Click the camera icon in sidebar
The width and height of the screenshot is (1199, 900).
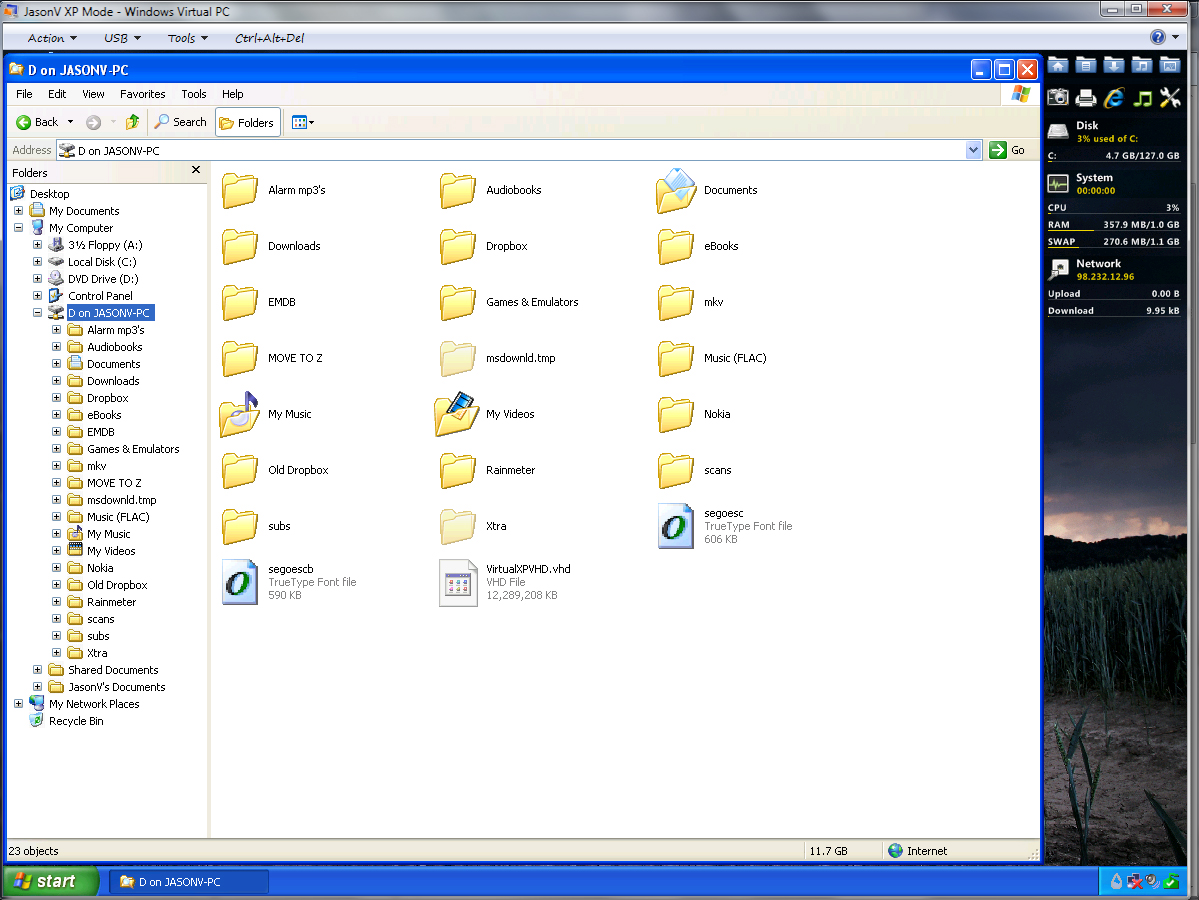[1058, 98]
